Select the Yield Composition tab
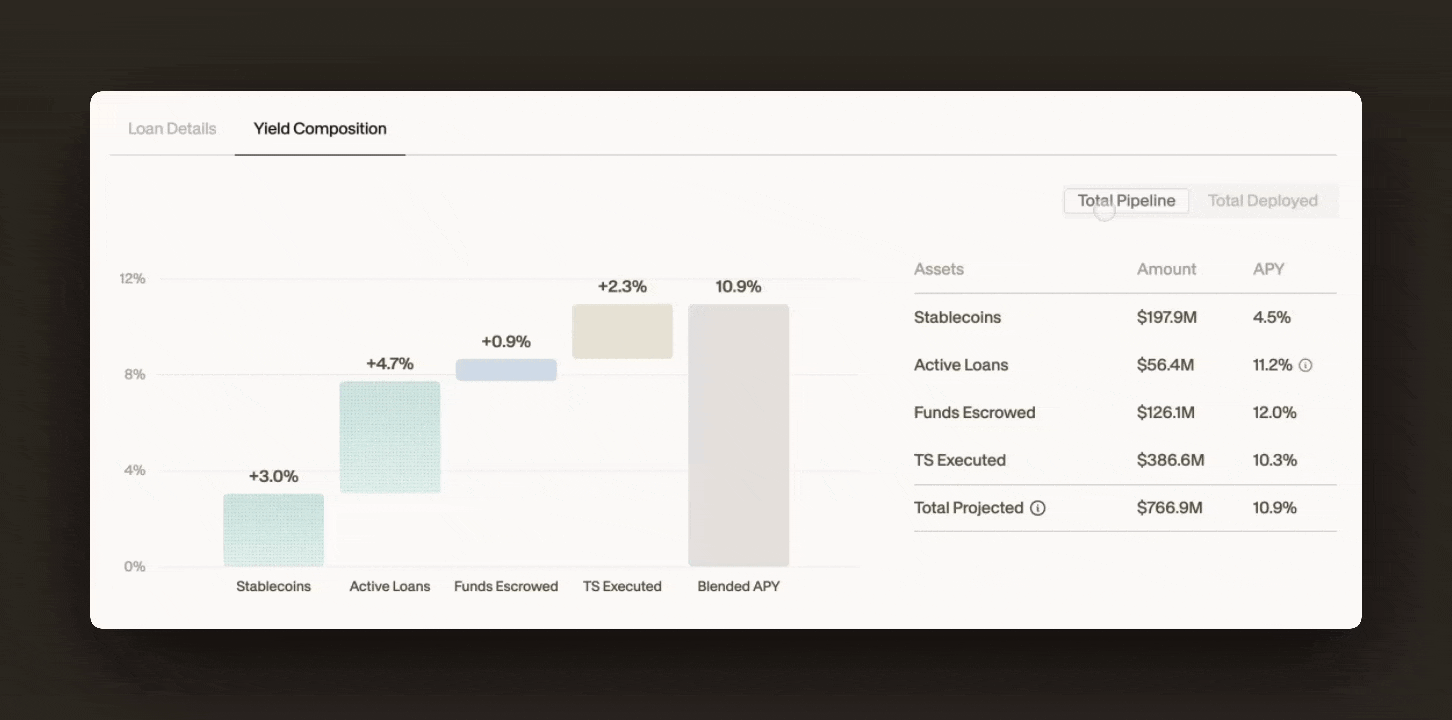 coord(320,129)
